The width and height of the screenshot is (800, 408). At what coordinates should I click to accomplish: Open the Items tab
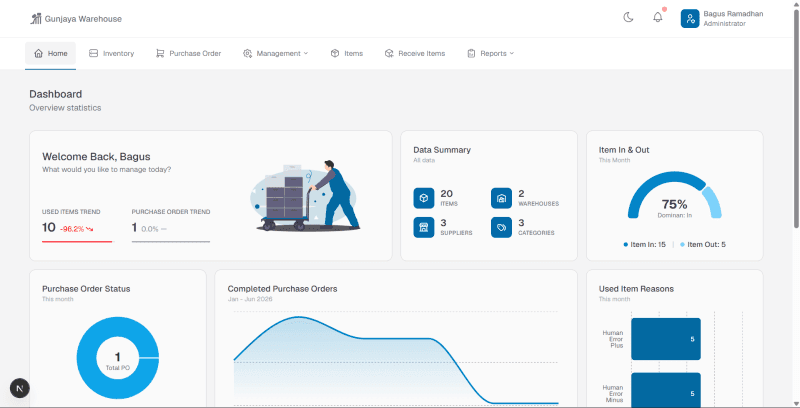(x=346, y=54)
